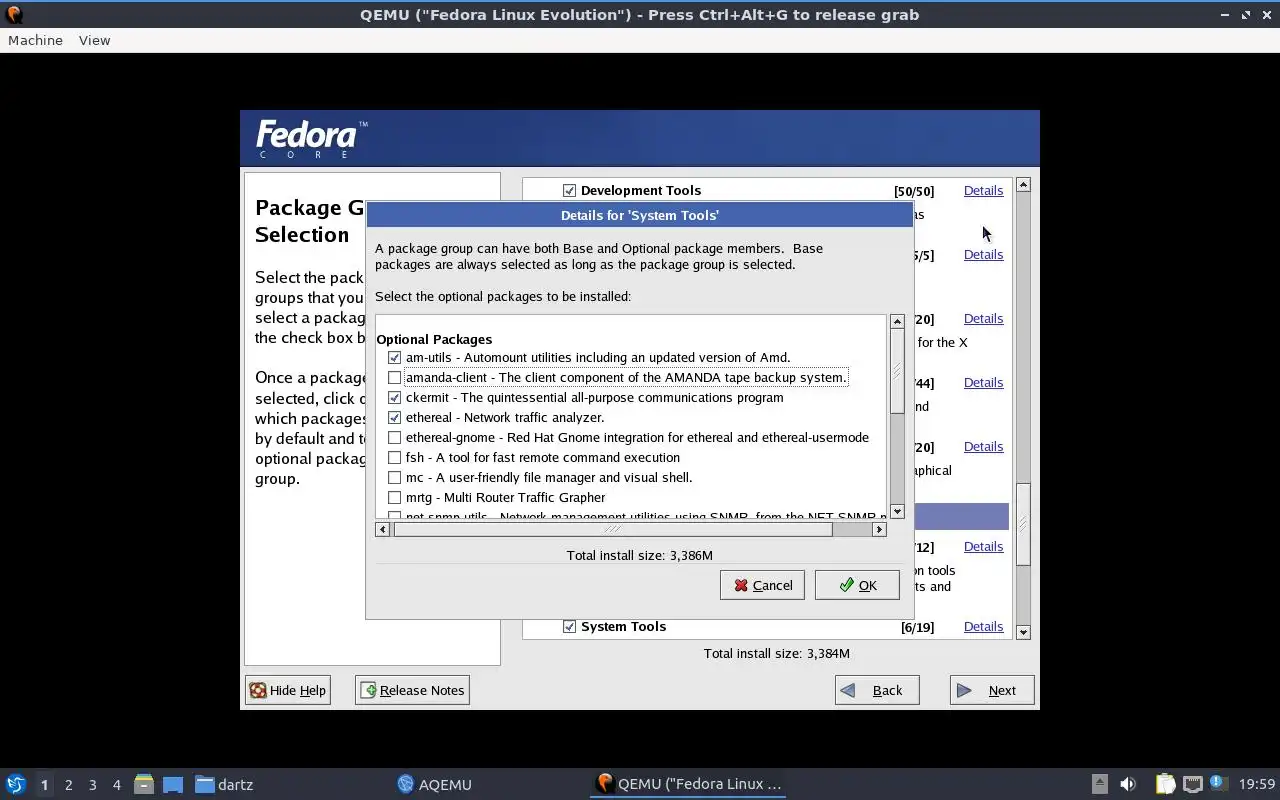The width and height of the screenshot is (1280, 800).
Task: Open the Machine menu
Action: pos(35,40)
